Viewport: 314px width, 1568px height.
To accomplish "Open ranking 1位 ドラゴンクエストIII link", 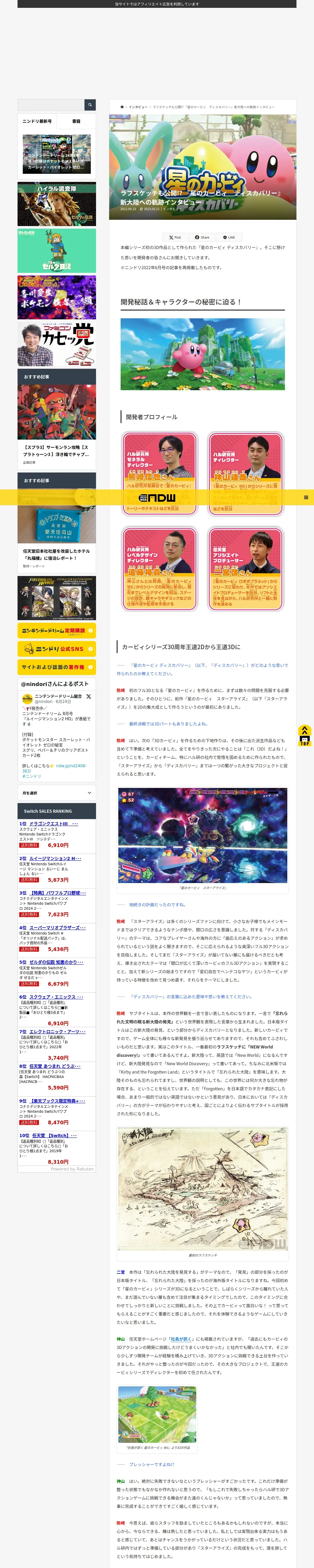I will 54,823.
